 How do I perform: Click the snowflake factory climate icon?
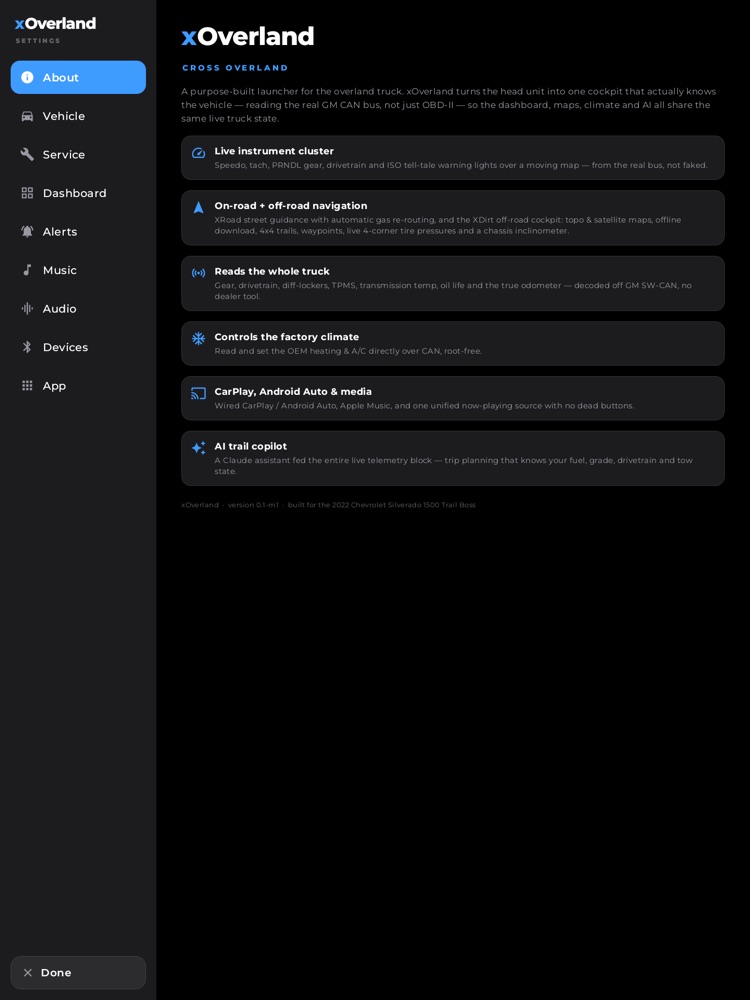[x=198, y=339]
